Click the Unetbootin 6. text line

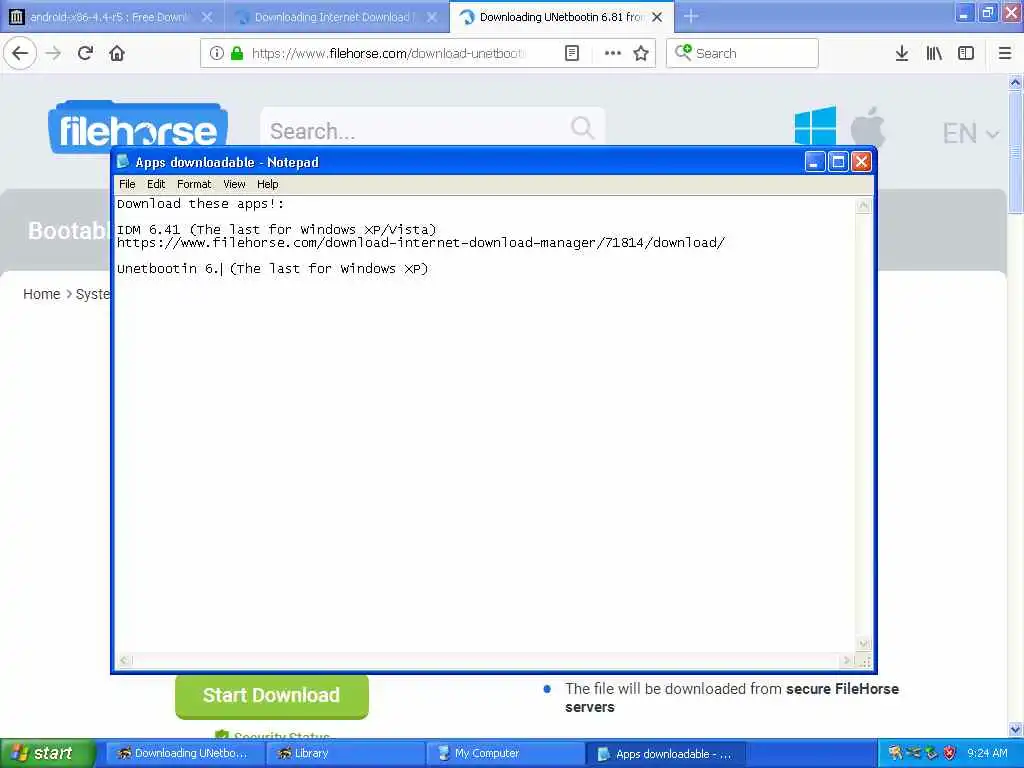[272, 268]
